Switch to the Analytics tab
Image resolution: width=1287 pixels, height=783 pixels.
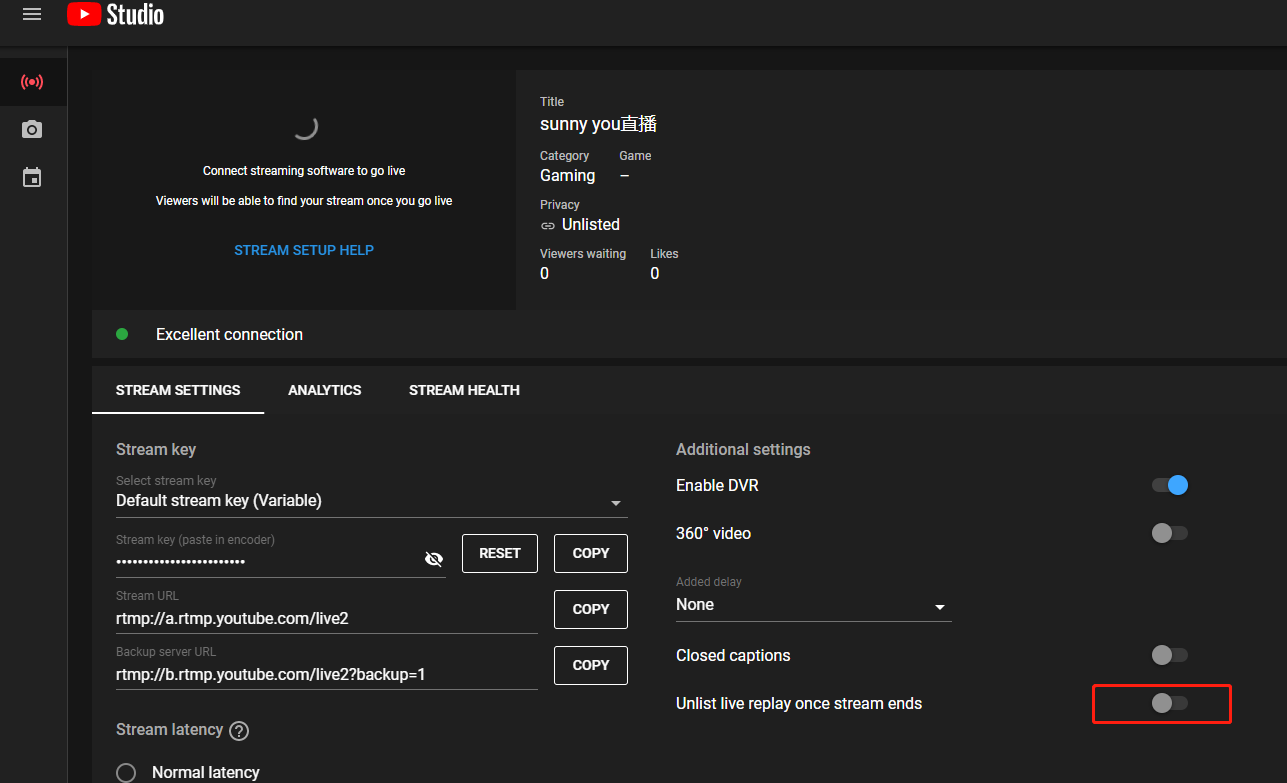click(325, 390)
